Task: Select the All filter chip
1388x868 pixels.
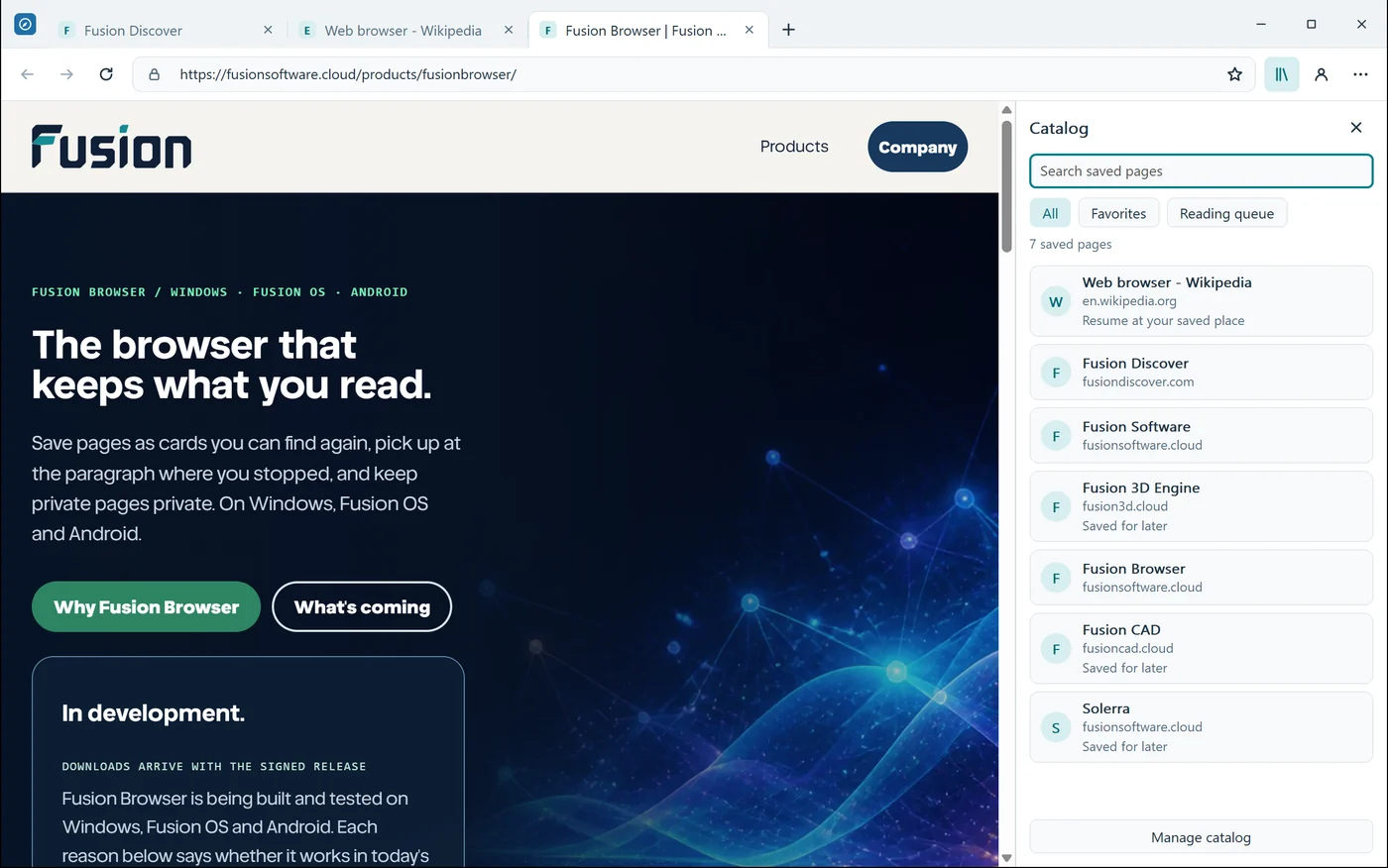Action: [x=1050, y=213]
